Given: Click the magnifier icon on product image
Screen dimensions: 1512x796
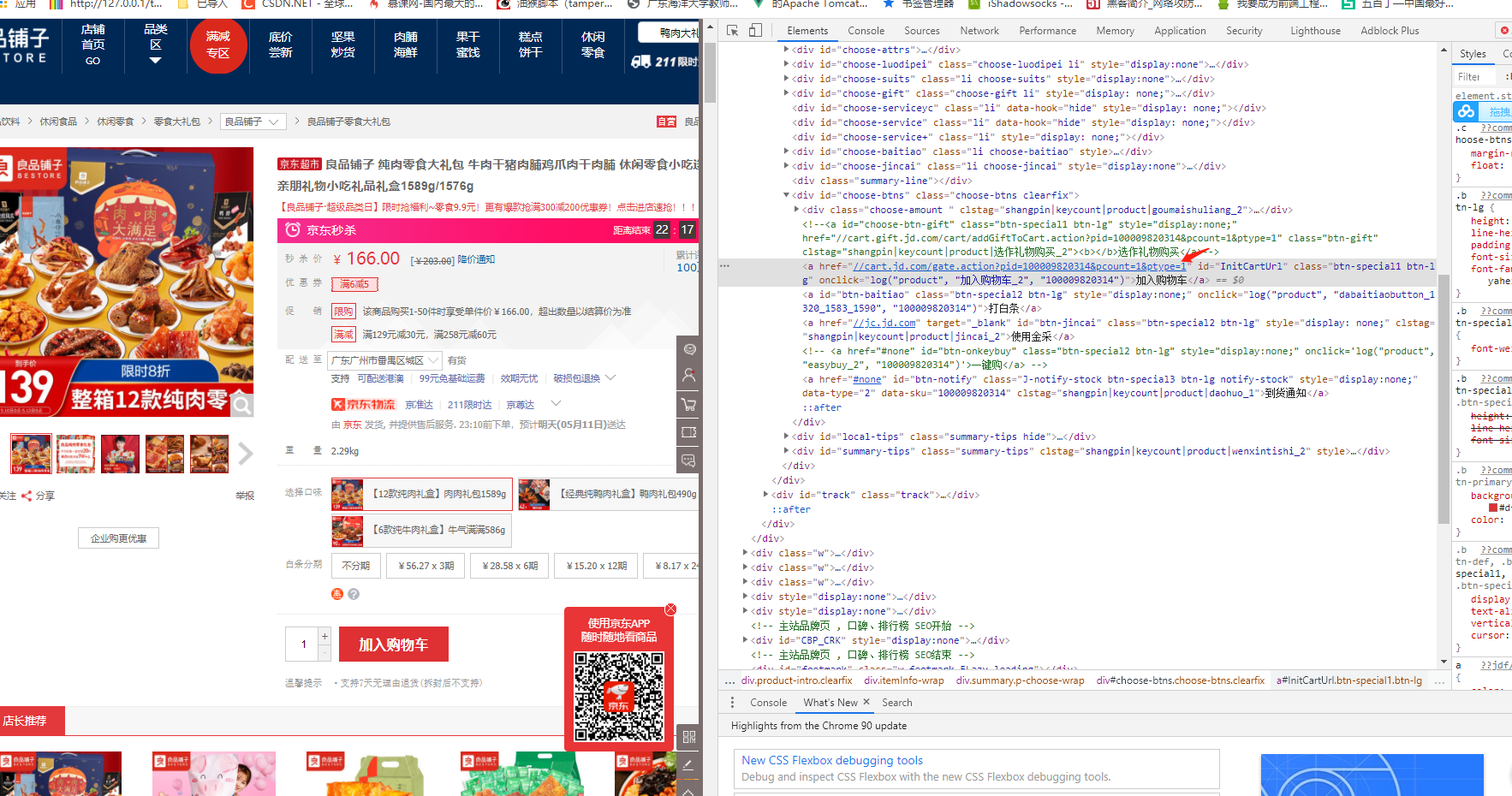Looking at the screenshot, I should tap(242, 405).
